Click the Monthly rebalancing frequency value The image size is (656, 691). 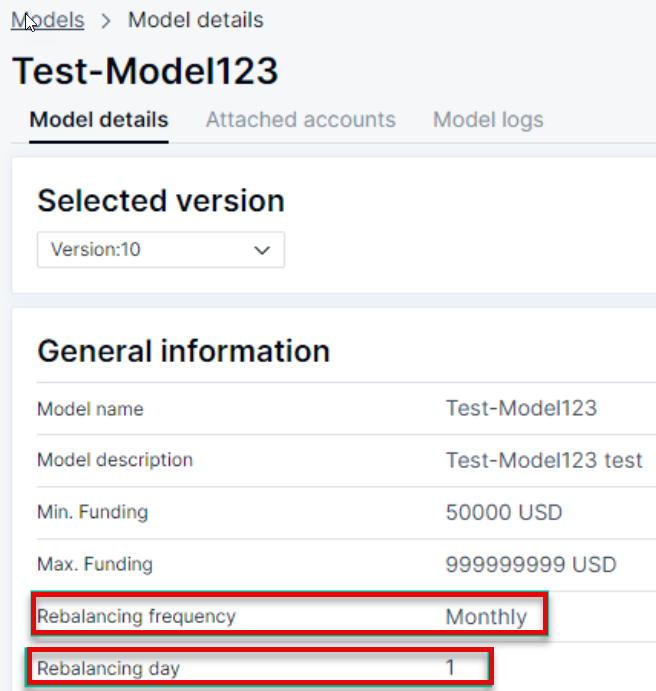point(486,616)
